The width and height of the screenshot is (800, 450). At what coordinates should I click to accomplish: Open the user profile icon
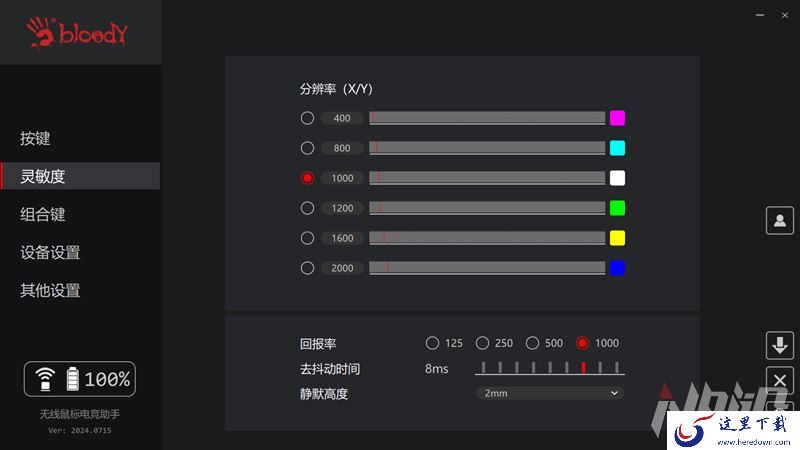point(780,220)
